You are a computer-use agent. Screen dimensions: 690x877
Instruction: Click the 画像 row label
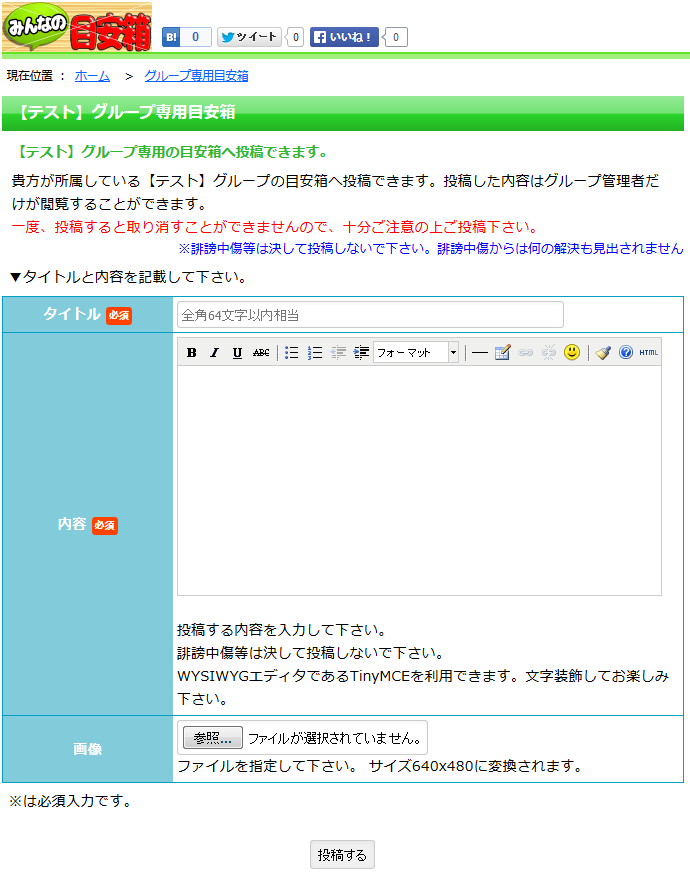click(88, 749)
